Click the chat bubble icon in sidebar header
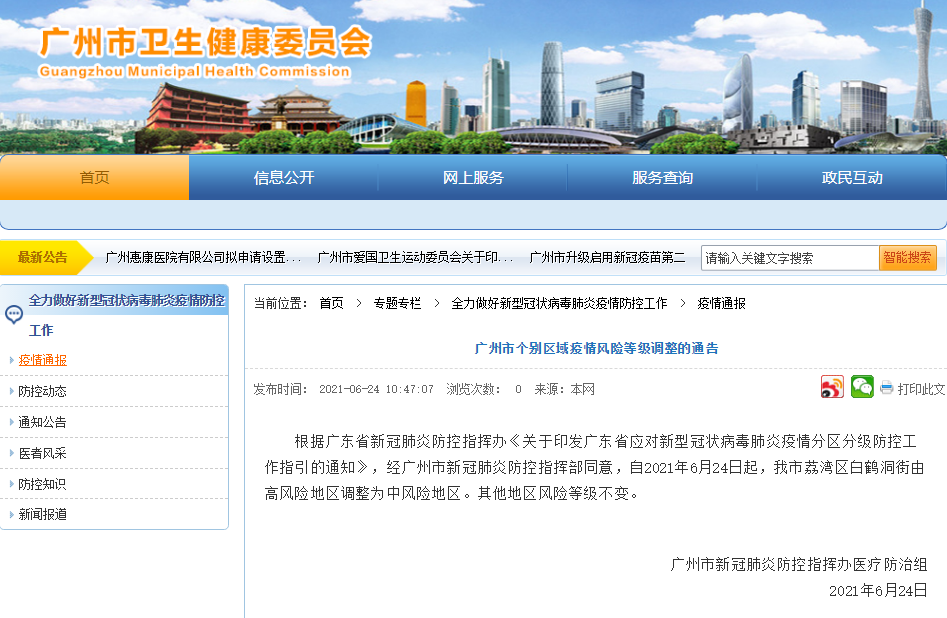Image resolution: width=947 pixels, height=618 pixels. coord(14,314)
